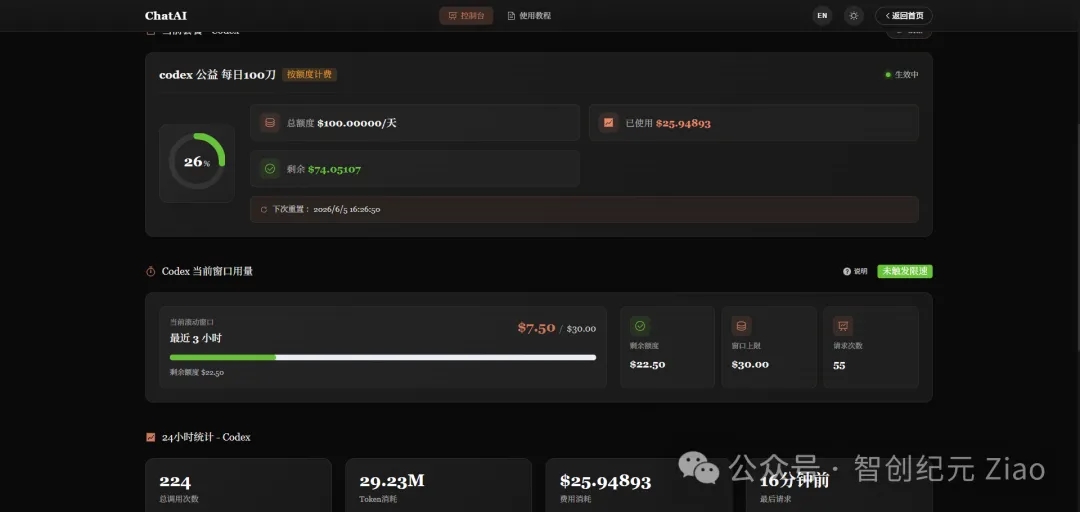Open the 使用教程 tutorial tab
This screenshot has width=1080, height=512.
[529, 16]
